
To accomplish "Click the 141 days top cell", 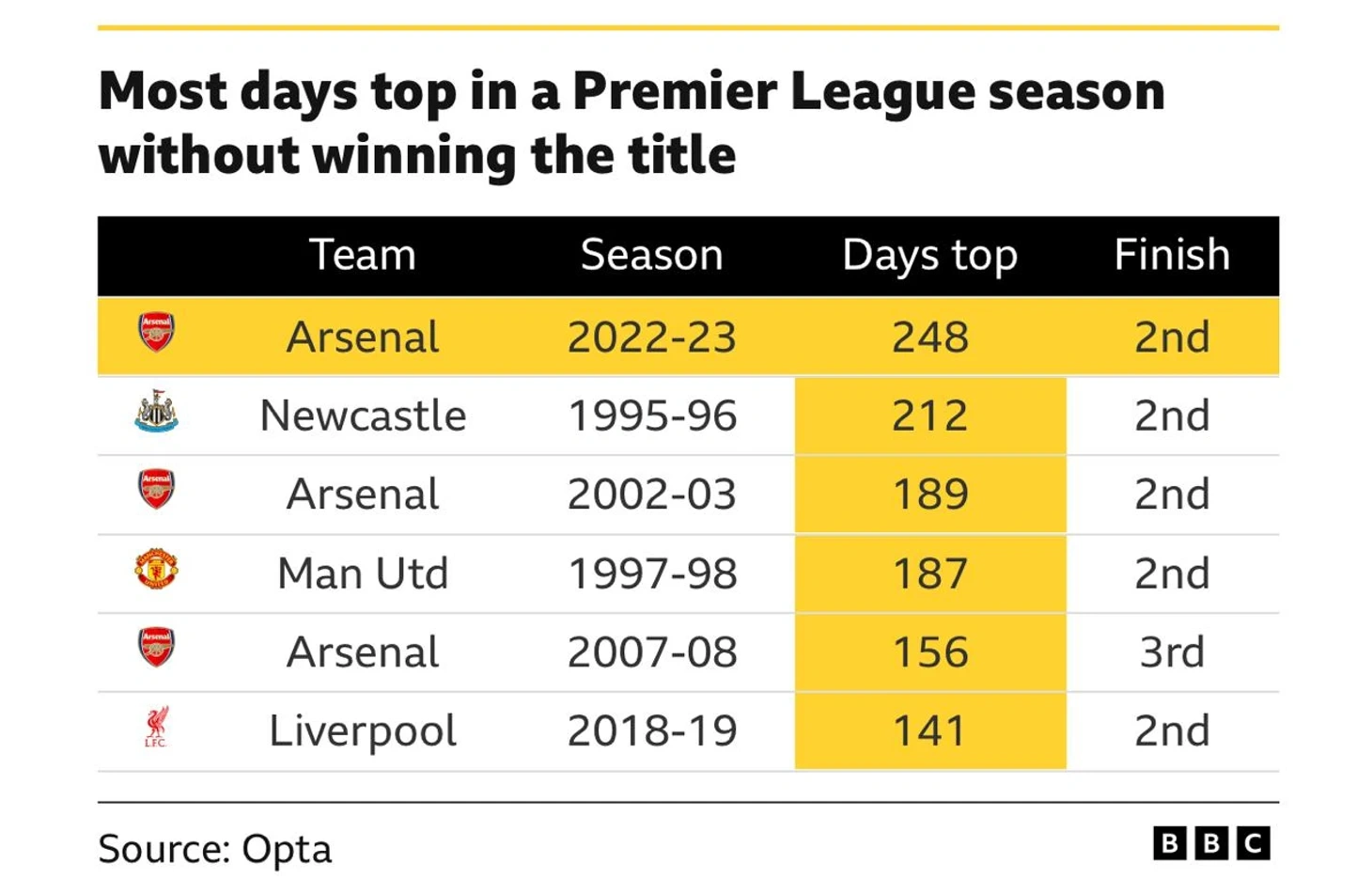I will pos(929,730).
